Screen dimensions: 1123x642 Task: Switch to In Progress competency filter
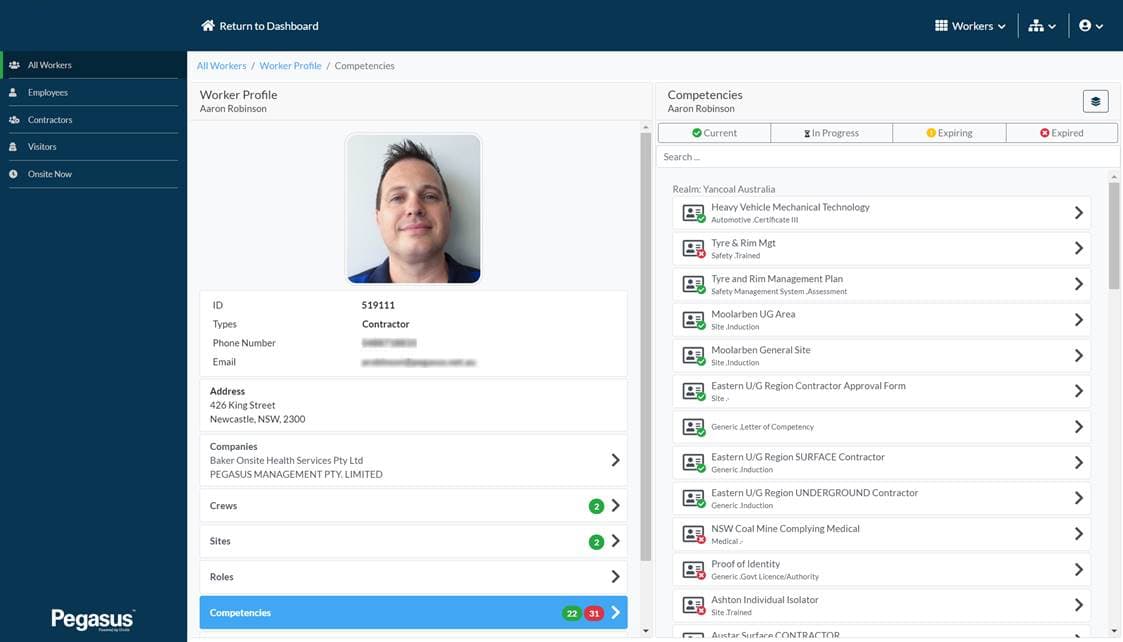832,131
